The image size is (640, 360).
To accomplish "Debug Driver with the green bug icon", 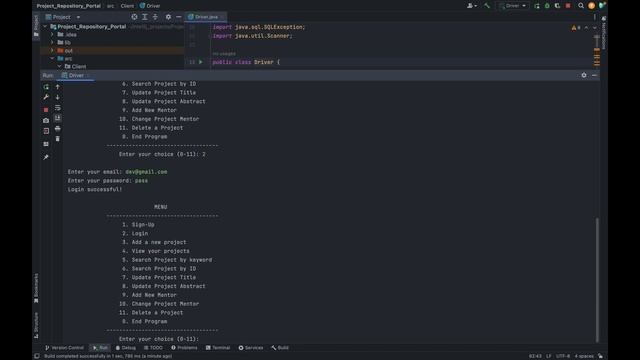I will click(x=547, y=6).
